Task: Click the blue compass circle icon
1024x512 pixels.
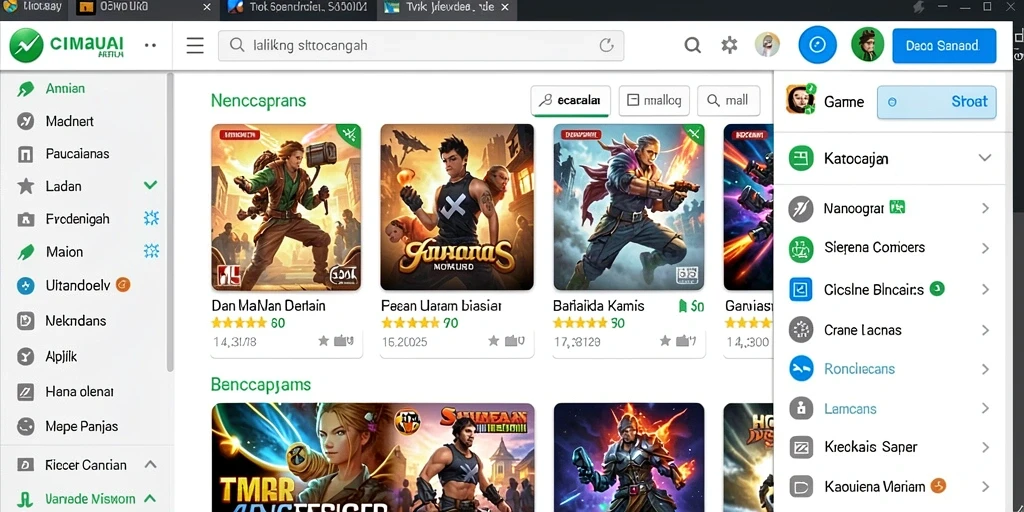Action: click(x=818, y=45)
